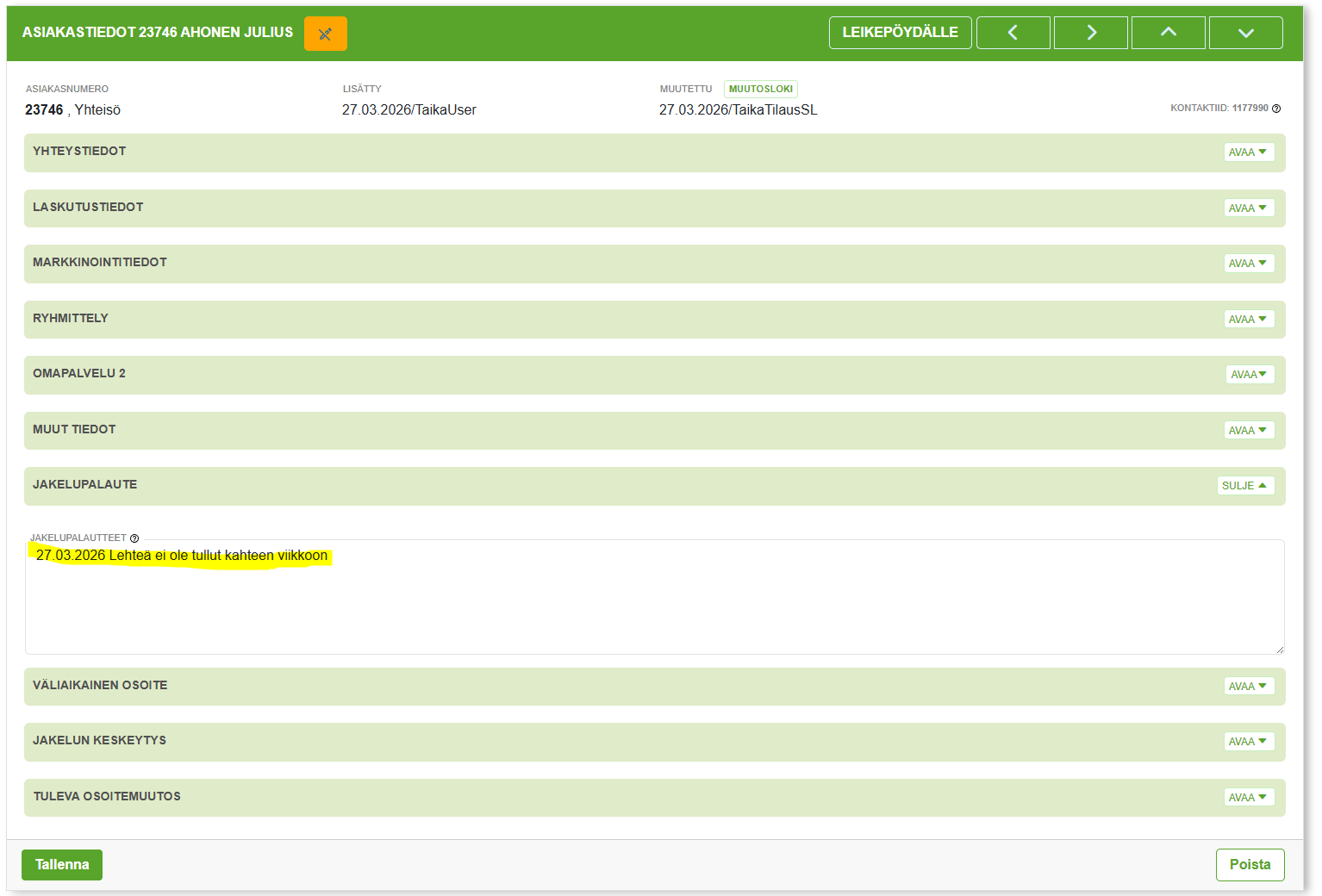The width and height of the screenshot is (1322, 896).
Task: Go to previous customer with left arrow
Action: pyautogui.click(x=1013, y=33)
